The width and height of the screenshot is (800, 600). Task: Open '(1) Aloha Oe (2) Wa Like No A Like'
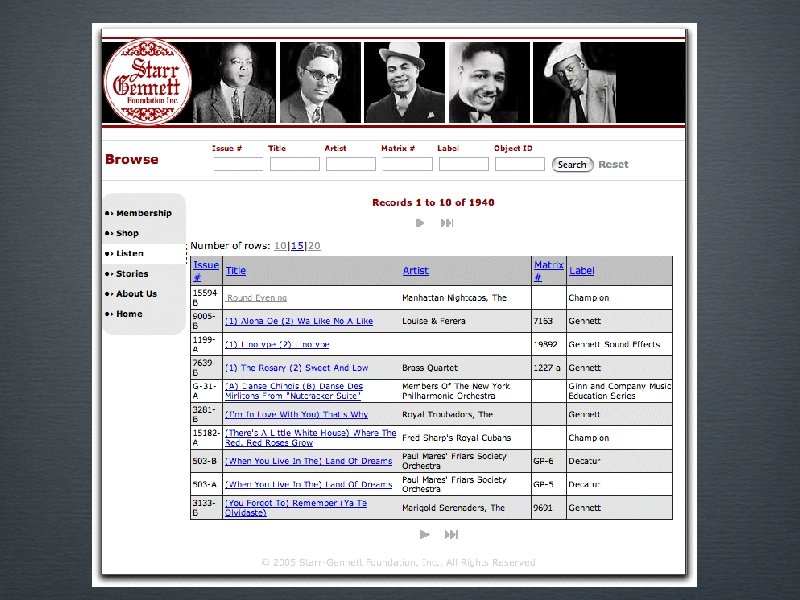(x=299, y=321)
